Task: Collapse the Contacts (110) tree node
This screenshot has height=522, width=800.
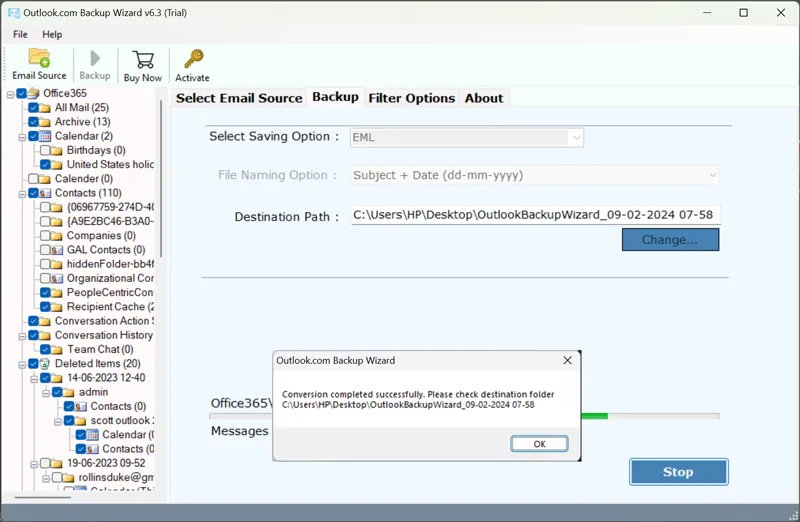Action: point(22,193)
